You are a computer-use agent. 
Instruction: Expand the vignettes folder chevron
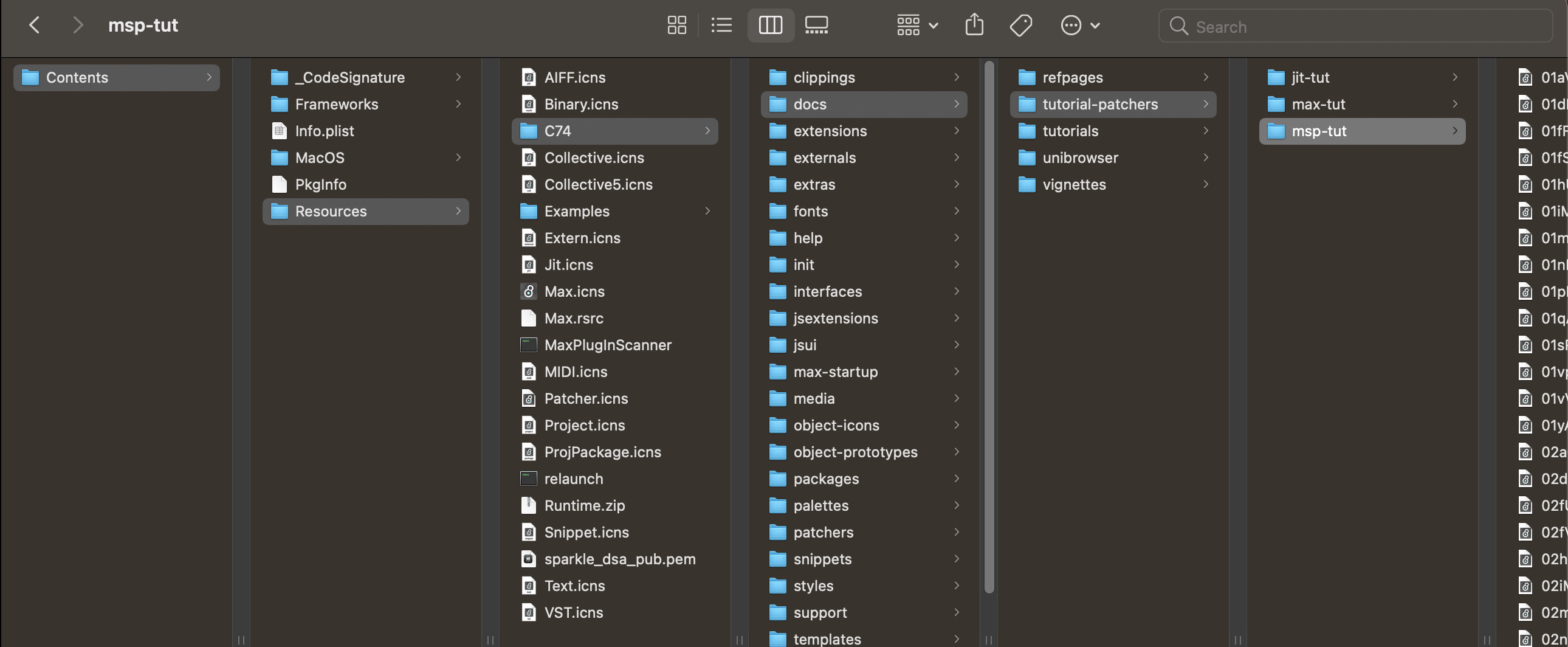1205,185
